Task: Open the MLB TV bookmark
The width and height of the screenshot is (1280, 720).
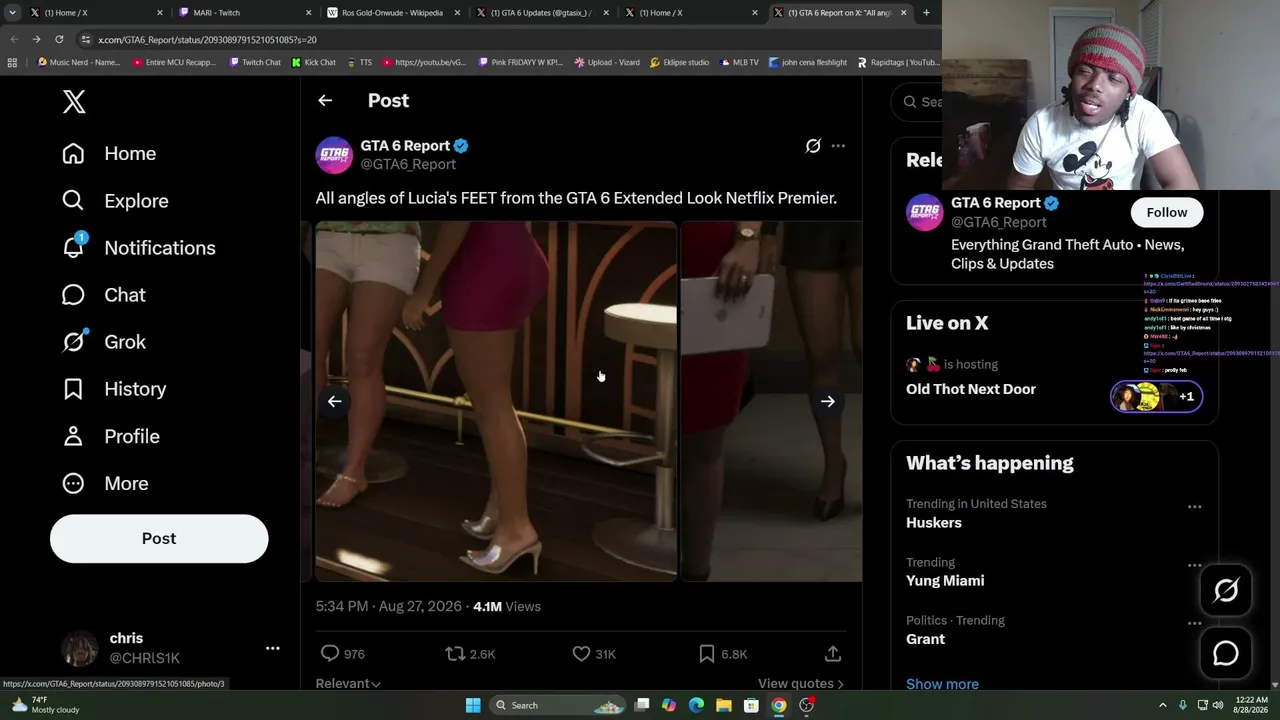Action: (739, 62)
